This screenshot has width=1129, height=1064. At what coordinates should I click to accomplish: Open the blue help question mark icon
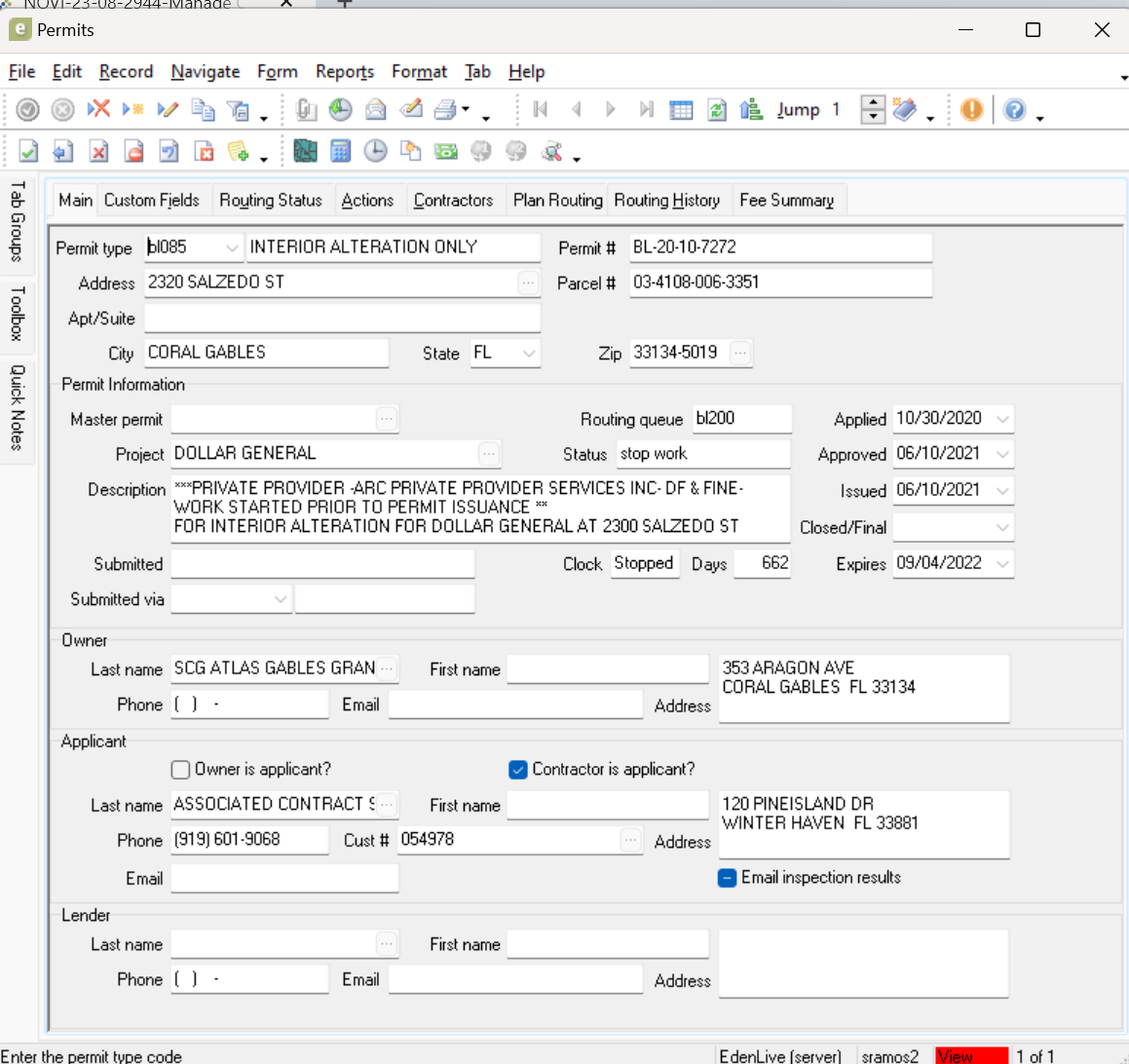point(1014,110)
